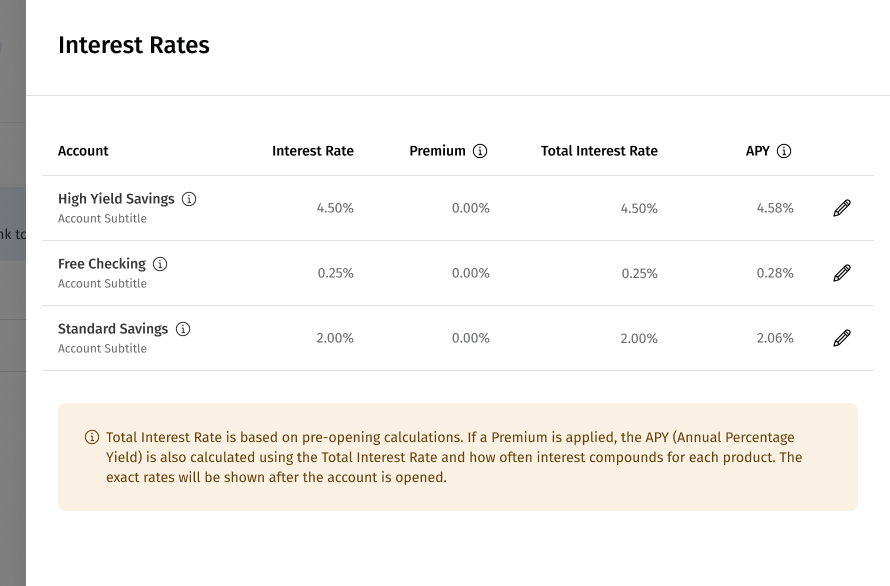The height and width of the screenshot is (586, 890).
Task: Click the Free Checking edit pencil icon
Action: click(x=842, y=273)
